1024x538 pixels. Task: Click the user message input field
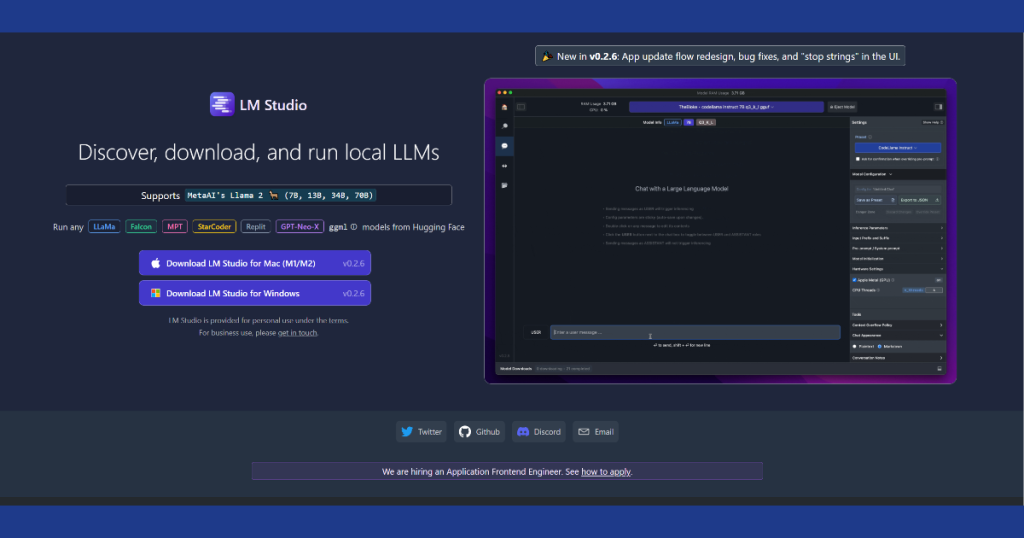695,332
